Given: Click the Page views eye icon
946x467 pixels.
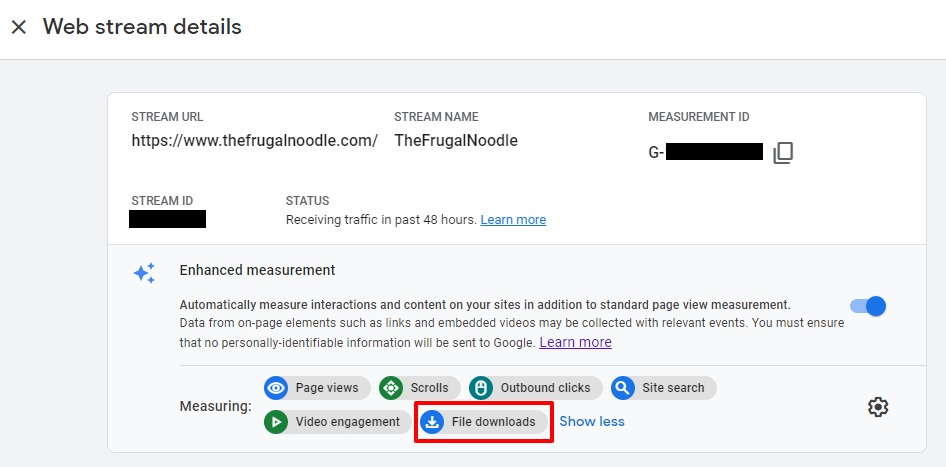Looking at the screenshot, I should tap(276, 388).
